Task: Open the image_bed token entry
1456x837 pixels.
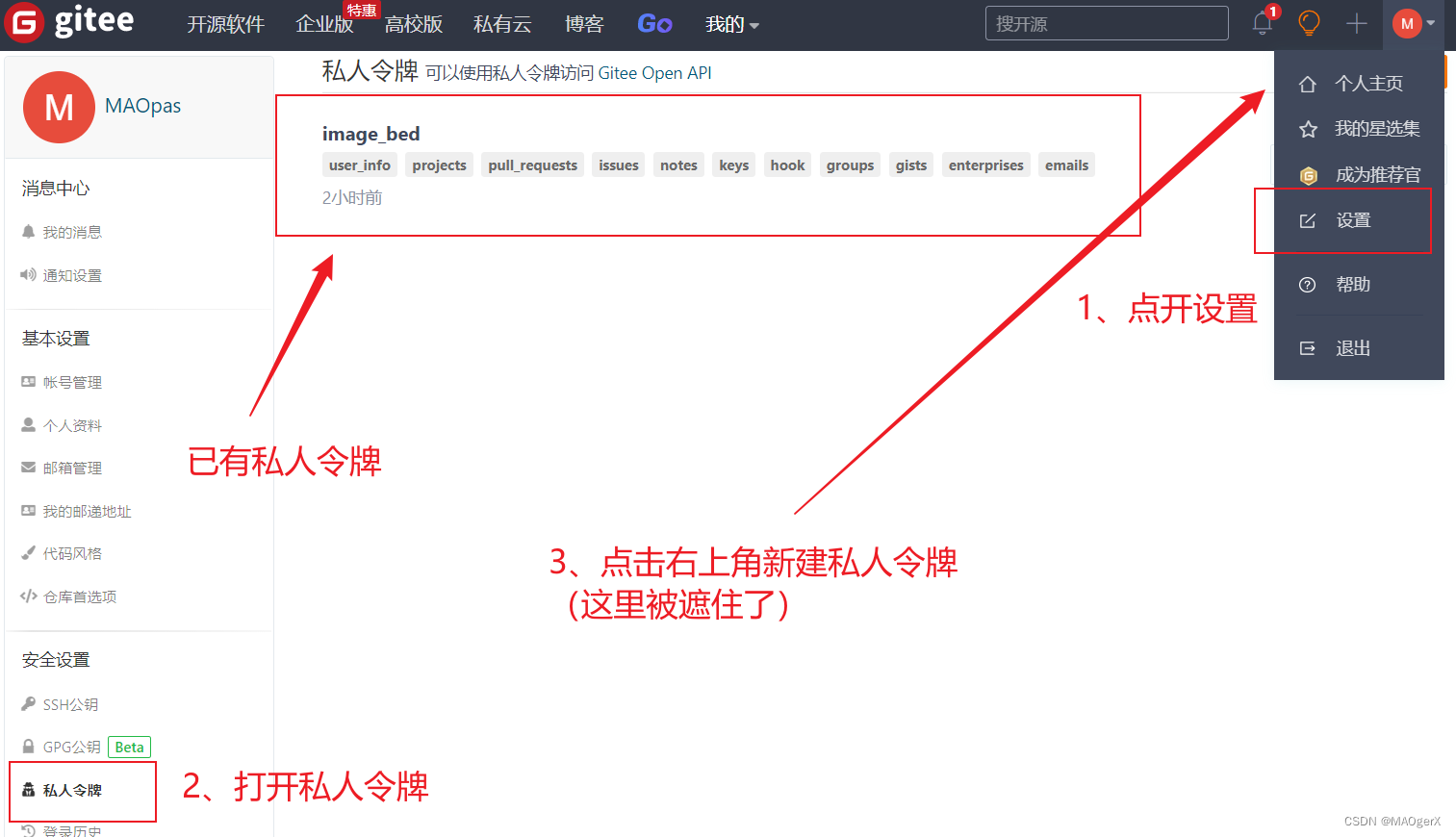Action: click(x=370, y=134)
